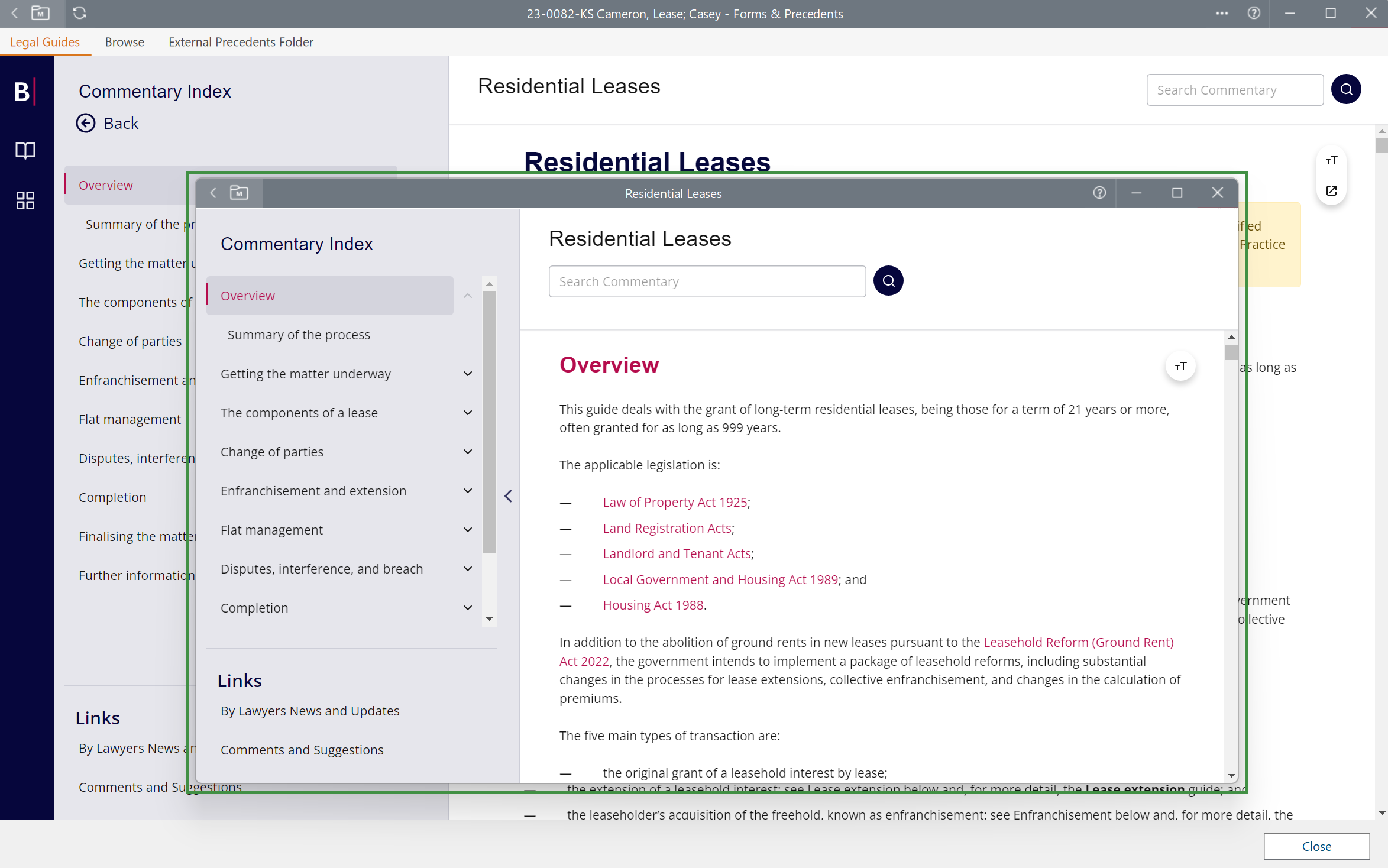Screen dimensions: 1388x868
Task: Click the help question mark in popup title bar
Action: [x=1099, y=193]
